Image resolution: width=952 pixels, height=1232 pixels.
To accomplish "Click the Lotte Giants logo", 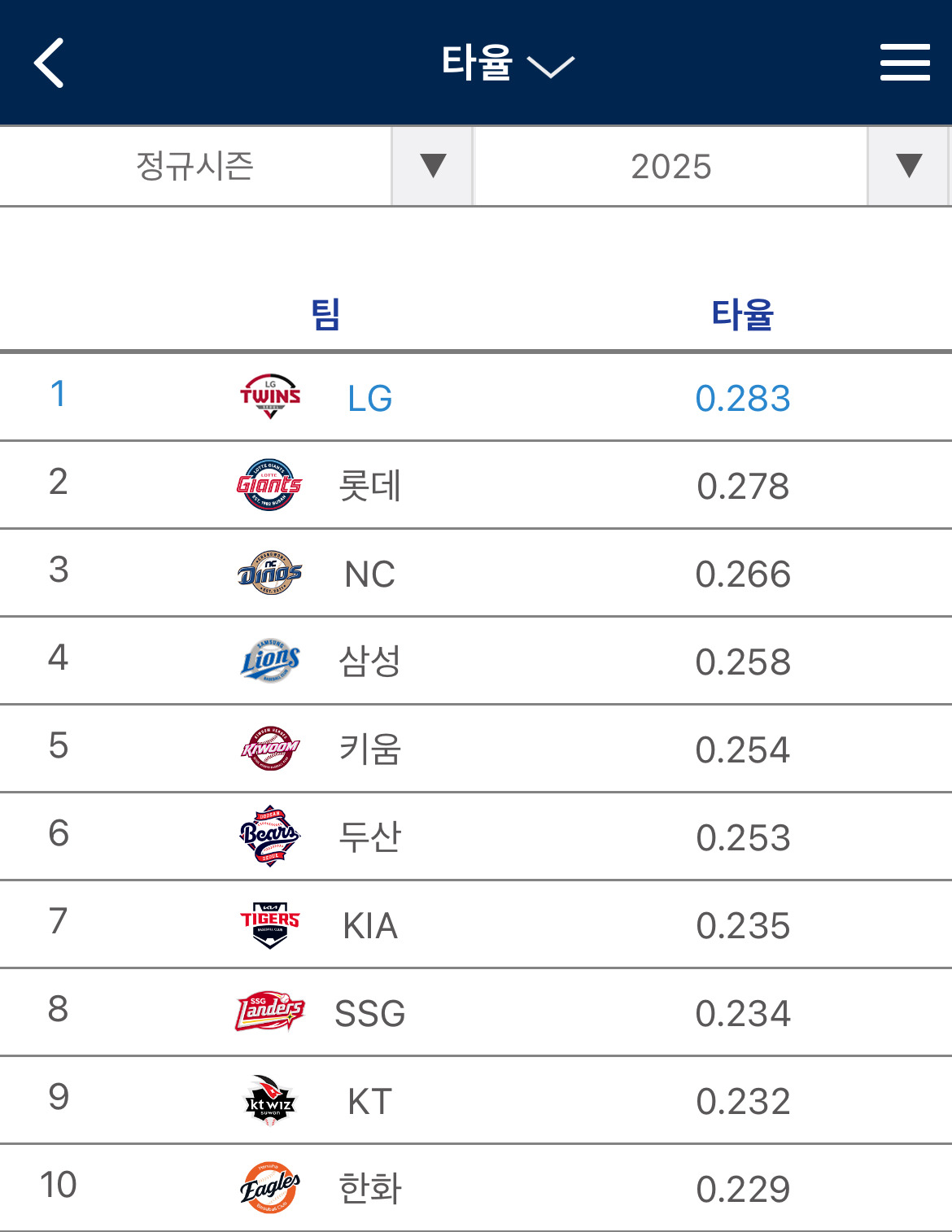I will tap(269, 485).
